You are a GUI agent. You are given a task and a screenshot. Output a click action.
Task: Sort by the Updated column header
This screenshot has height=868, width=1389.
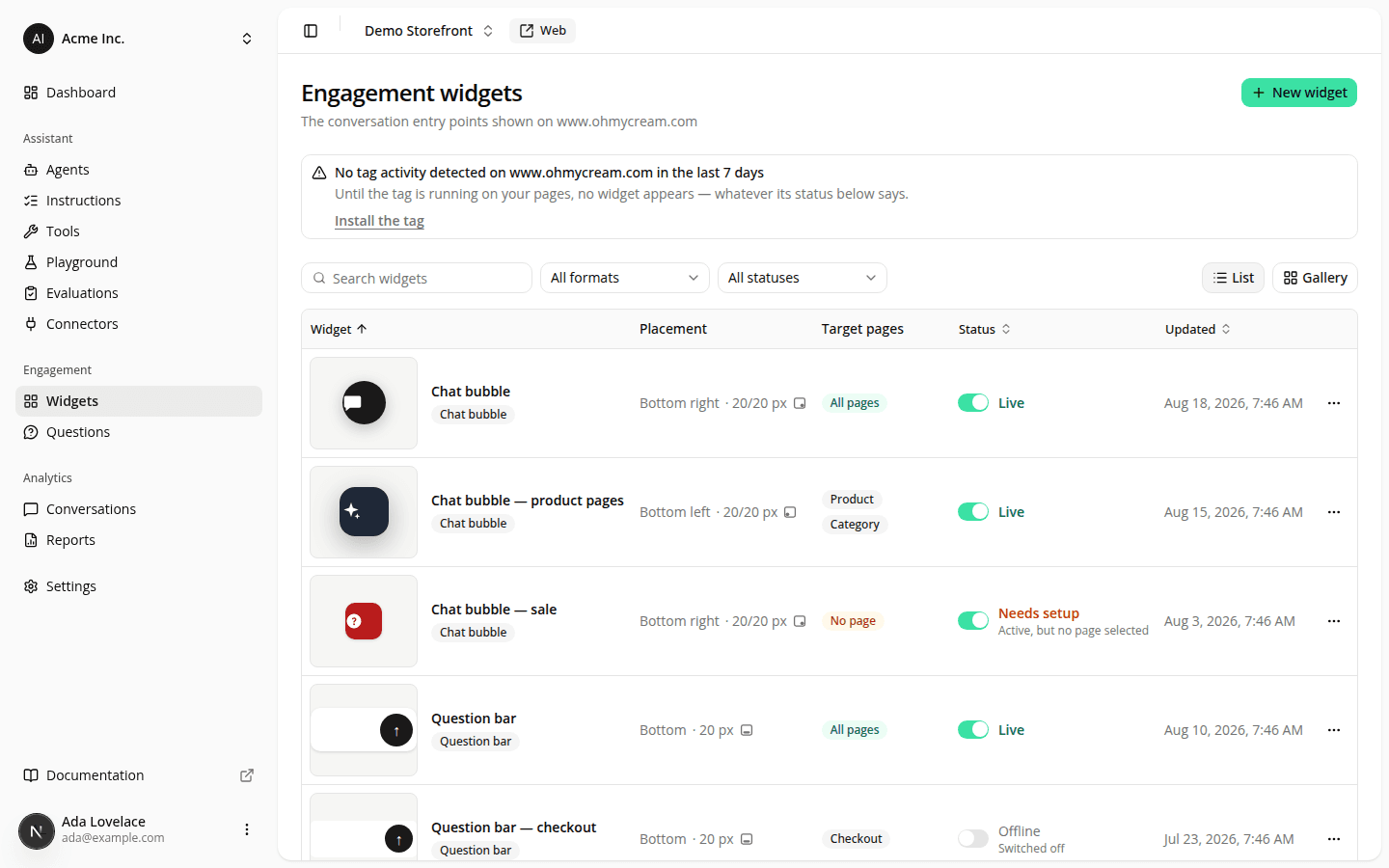click(x=1198, y=329)
